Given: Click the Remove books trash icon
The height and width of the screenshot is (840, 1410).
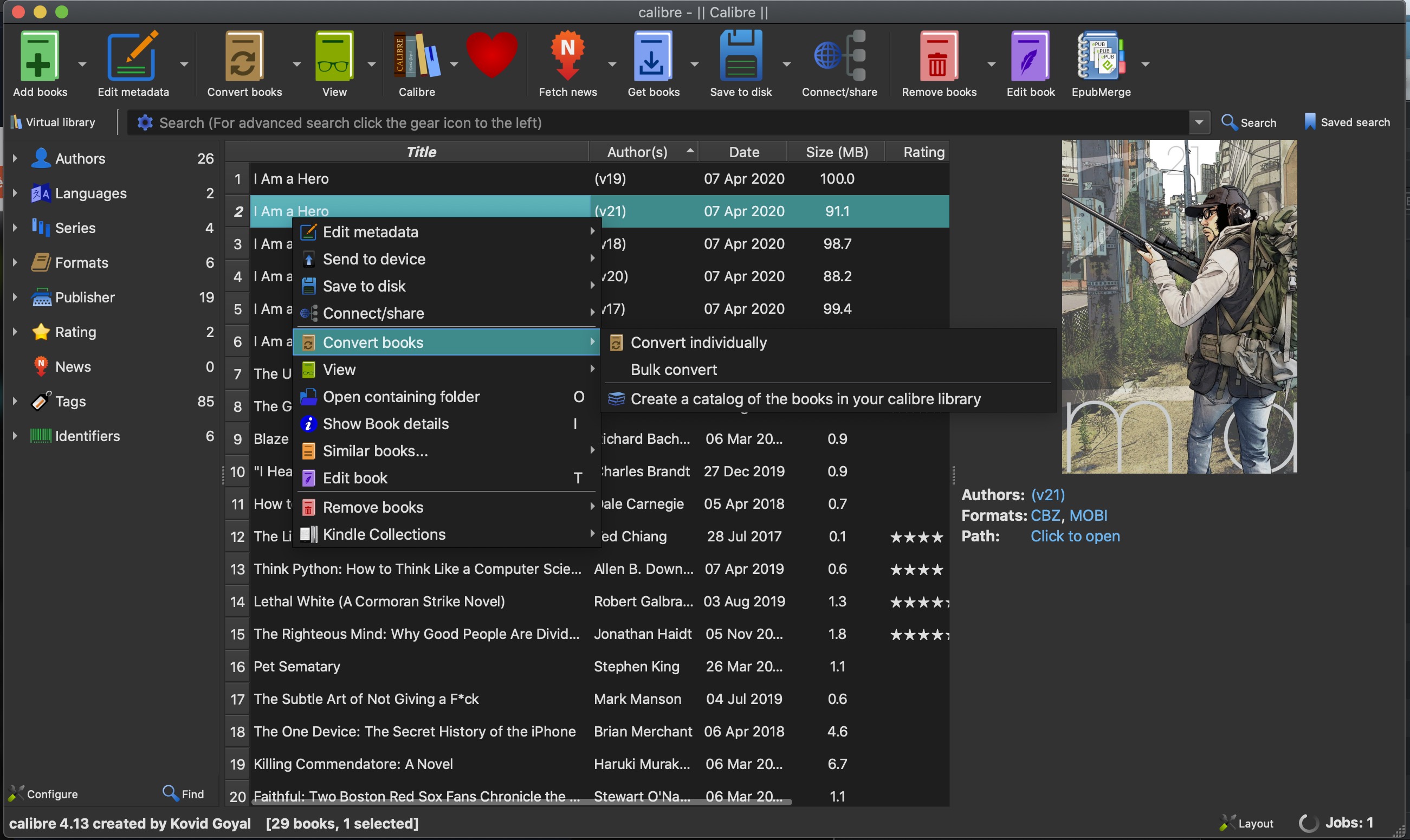Looking at the screenshot, I should click(x=939, y=56).
